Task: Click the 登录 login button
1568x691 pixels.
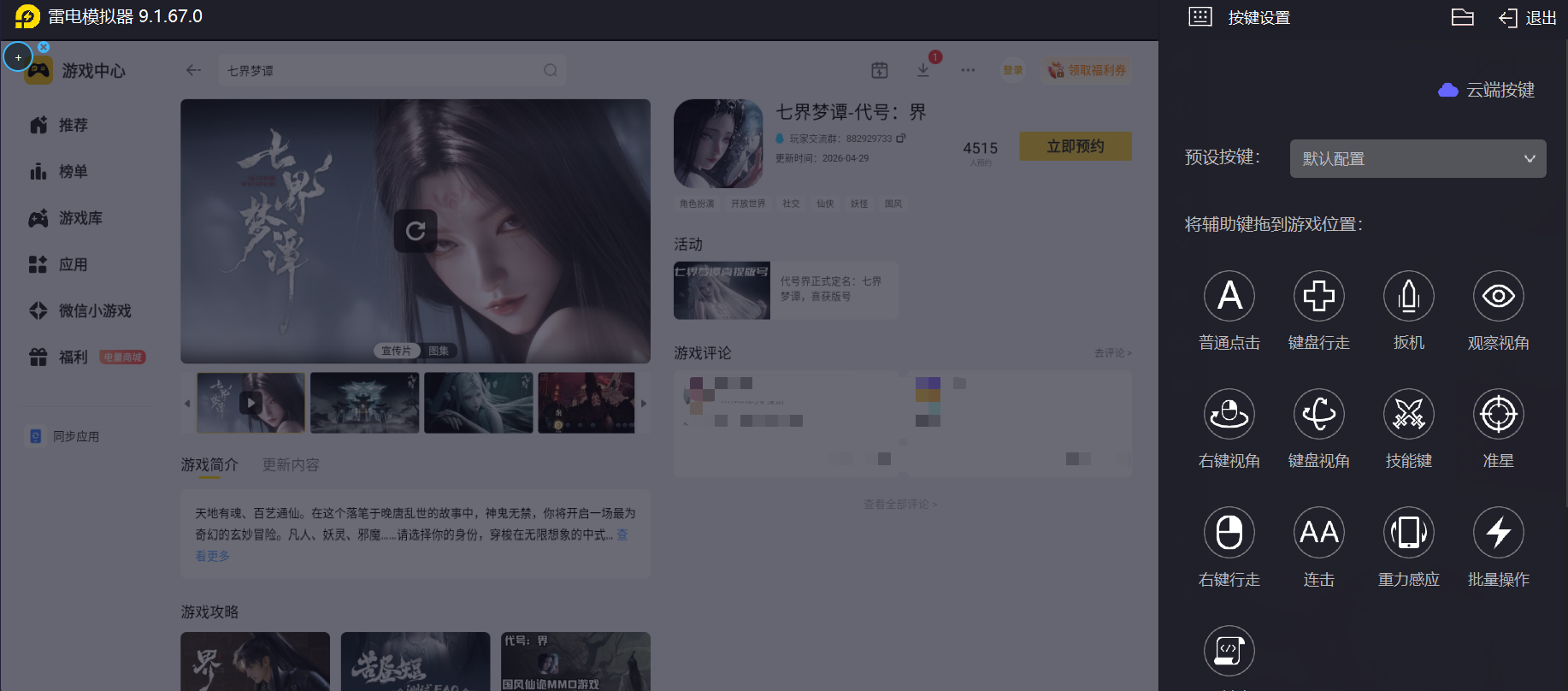Action: [1012, 70]
